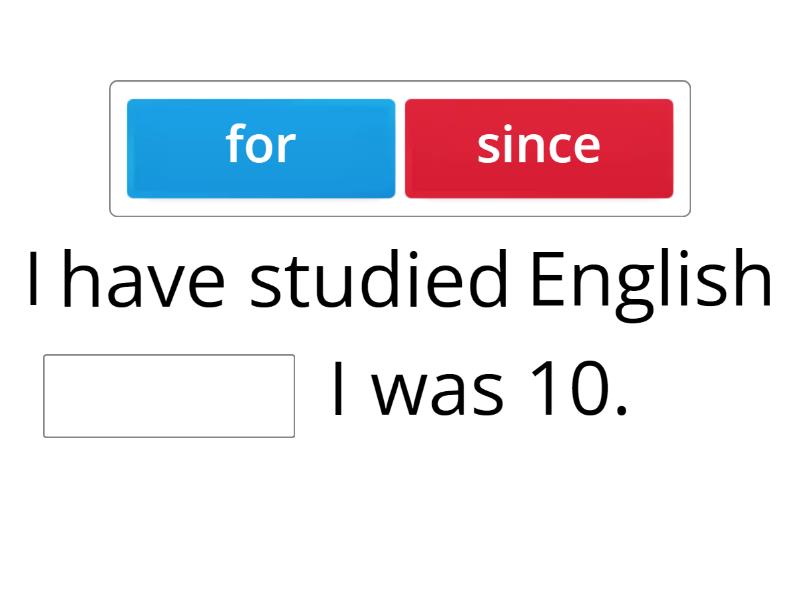
Task: Click the word "English" in the sentence
Action: pyautogui.click(x=651, y=282)
